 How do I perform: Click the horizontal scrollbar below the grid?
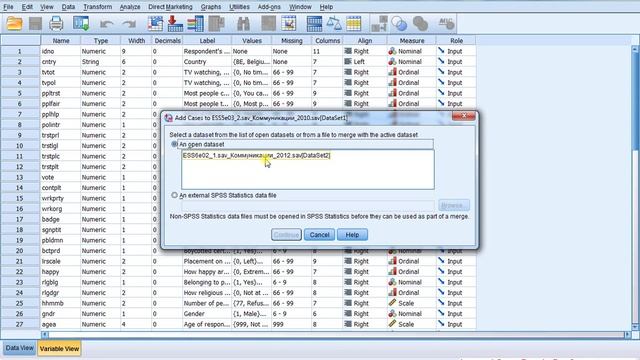click(x=336, y=335)
